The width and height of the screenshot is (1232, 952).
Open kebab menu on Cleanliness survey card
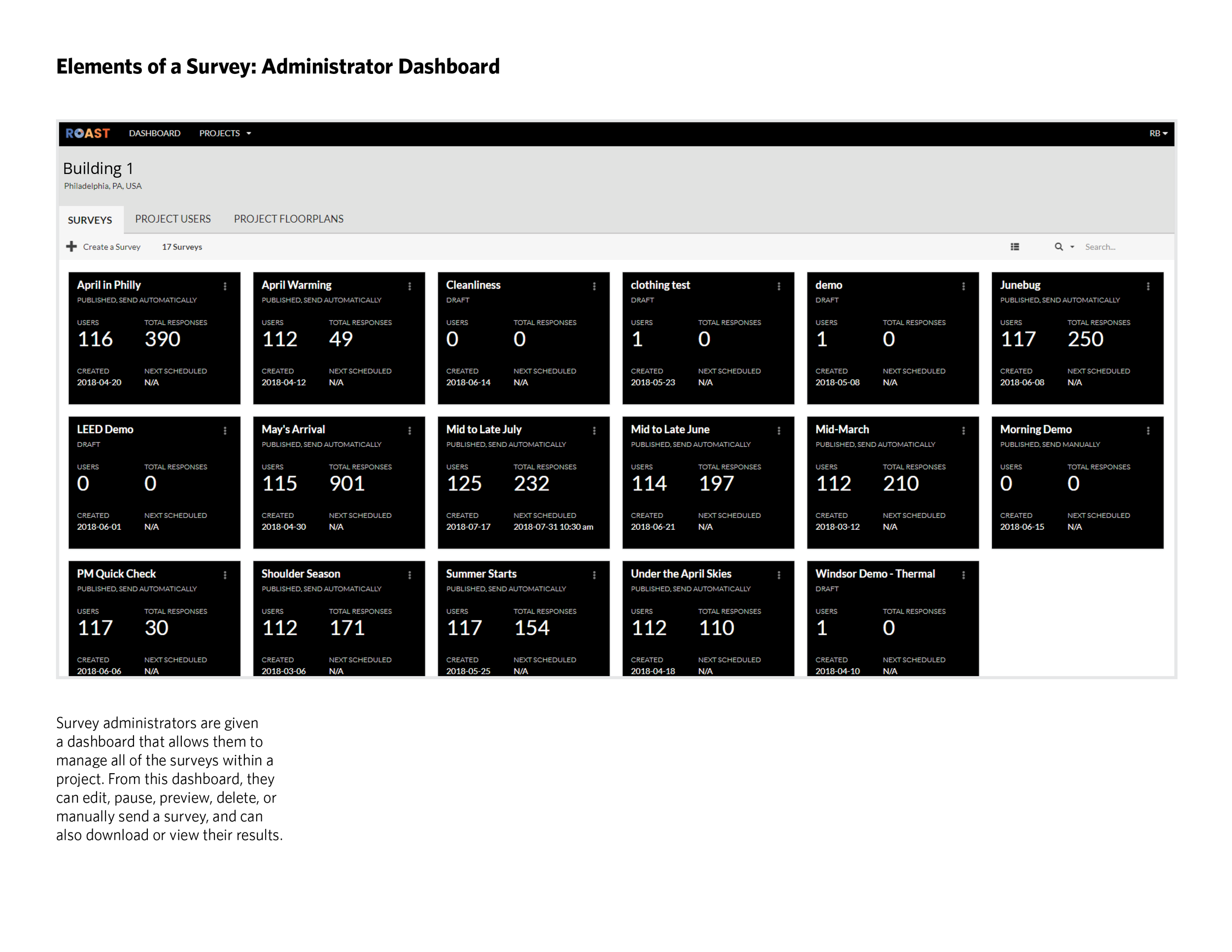pos(594,286)
